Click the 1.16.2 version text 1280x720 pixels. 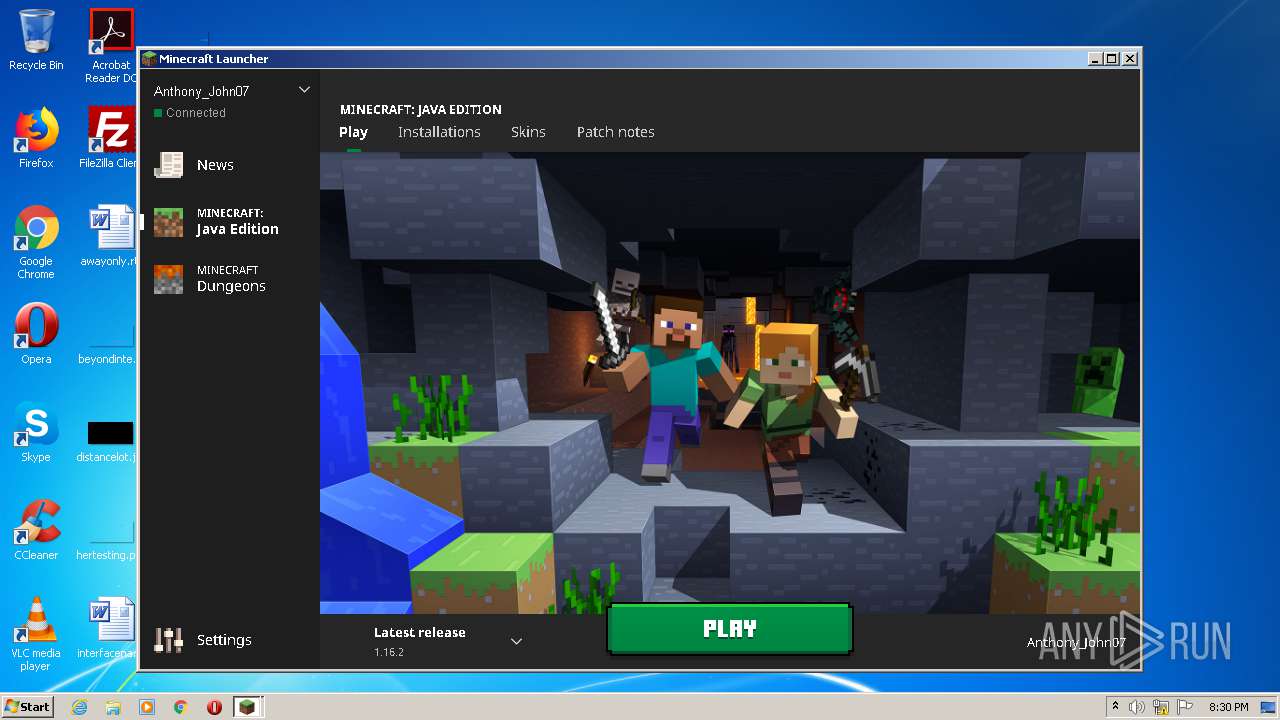tap(389, 652)
